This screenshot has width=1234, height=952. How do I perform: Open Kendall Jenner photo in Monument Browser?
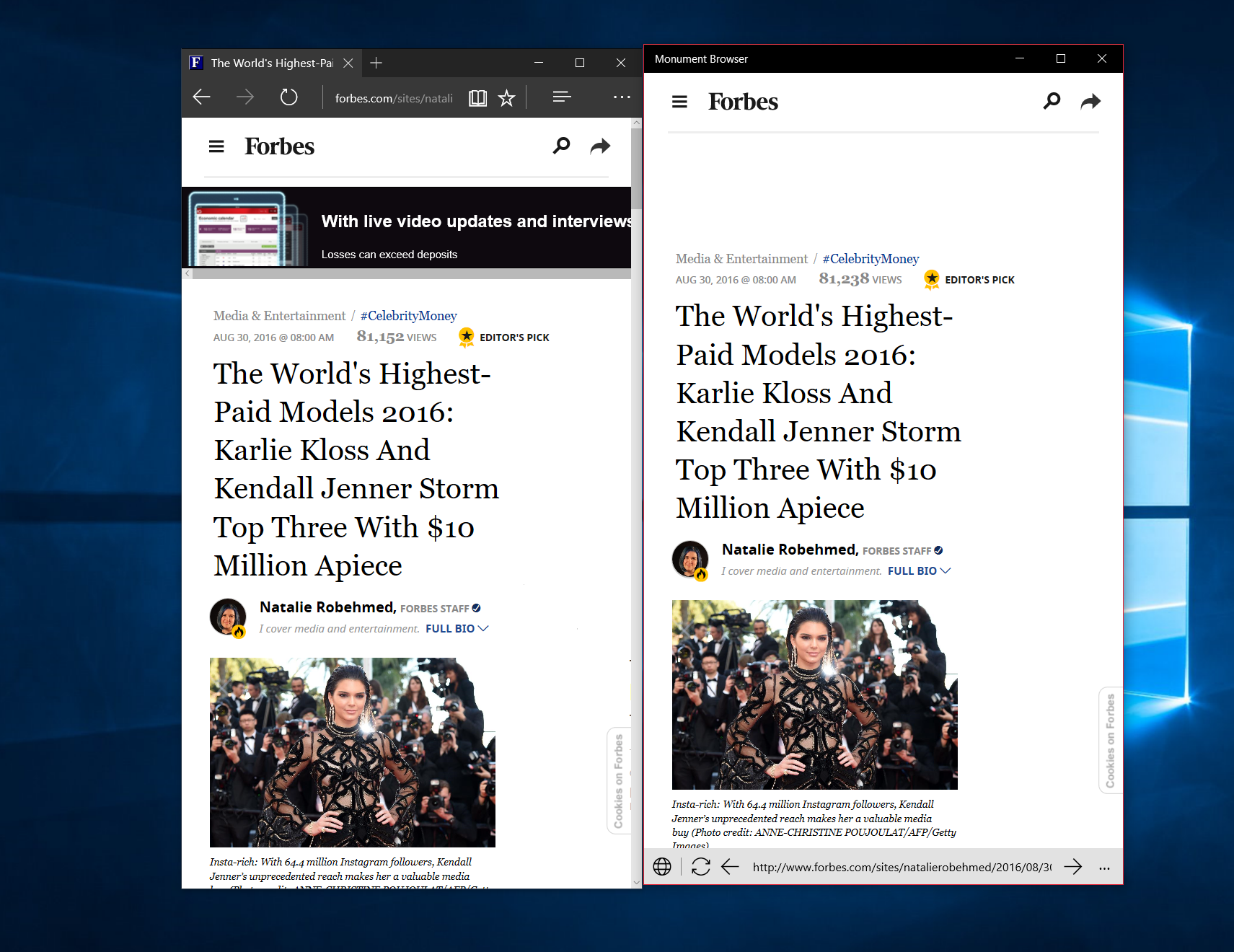815,695
